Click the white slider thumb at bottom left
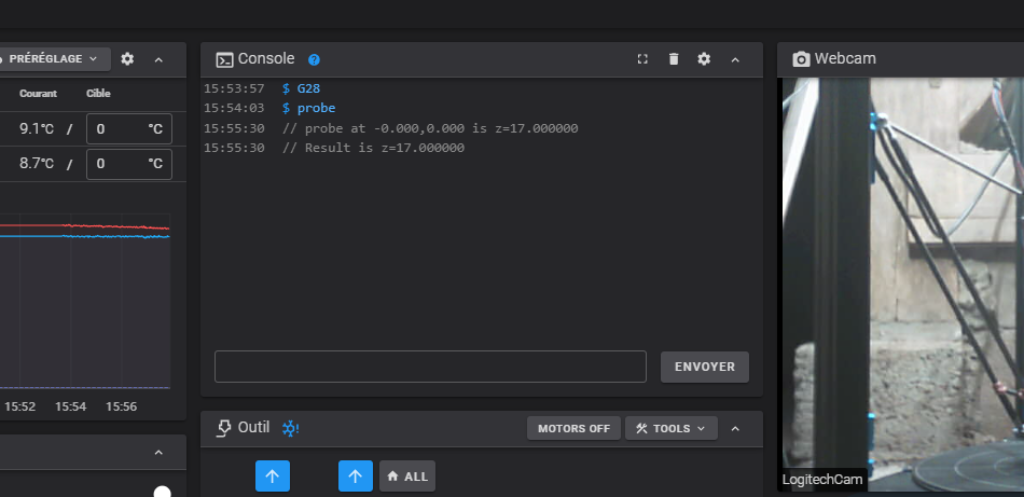 click(163, 492)
